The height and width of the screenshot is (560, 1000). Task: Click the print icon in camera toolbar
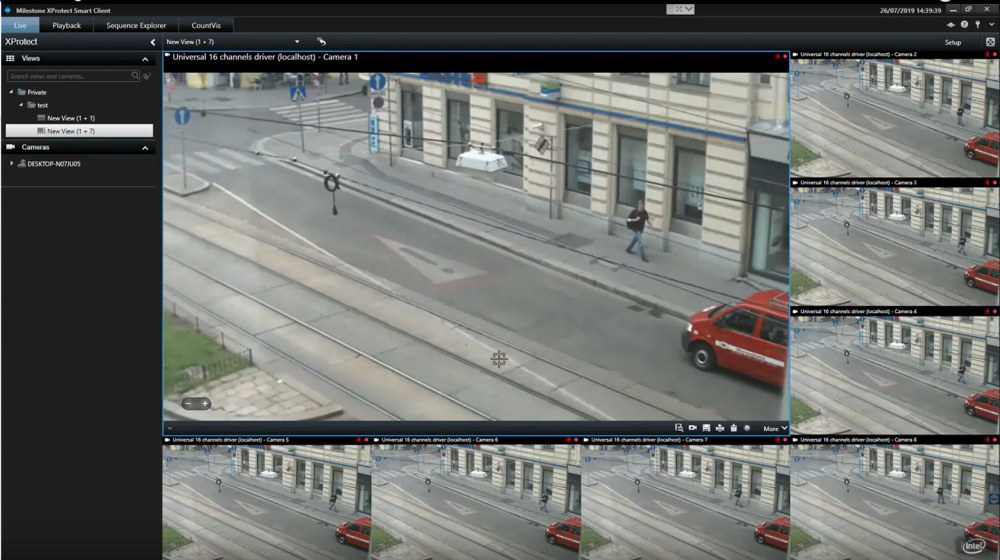(x=720, y=428)
